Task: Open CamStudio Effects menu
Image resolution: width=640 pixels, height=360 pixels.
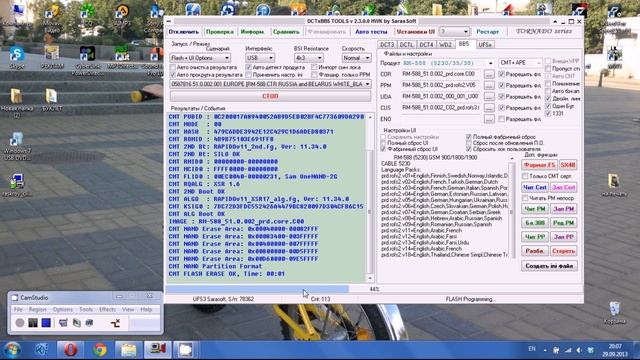Action: click(x=107, y=310)
